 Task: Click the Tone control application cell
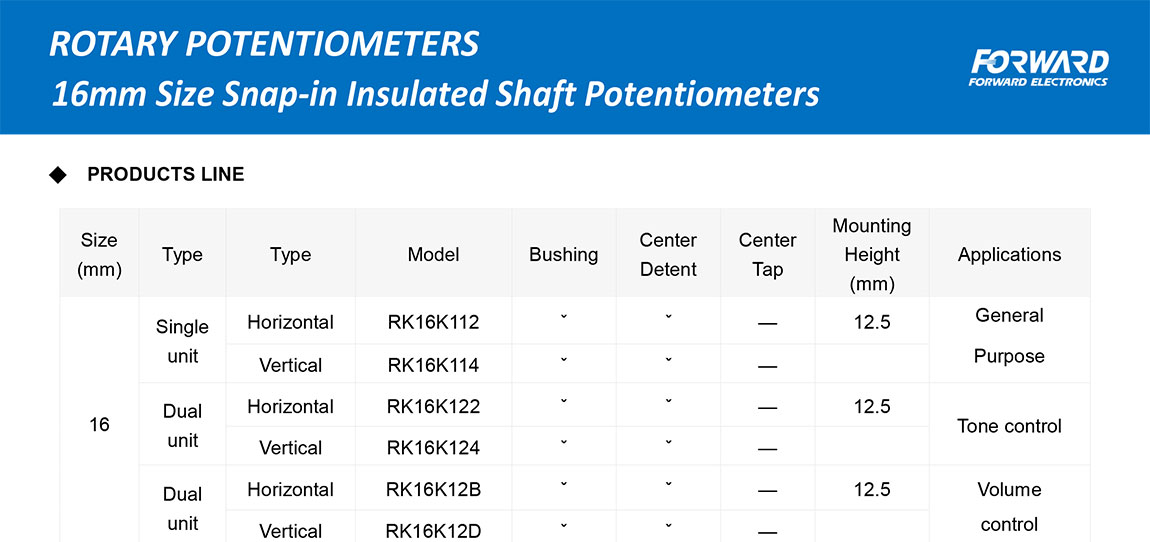pos(1009,426)
